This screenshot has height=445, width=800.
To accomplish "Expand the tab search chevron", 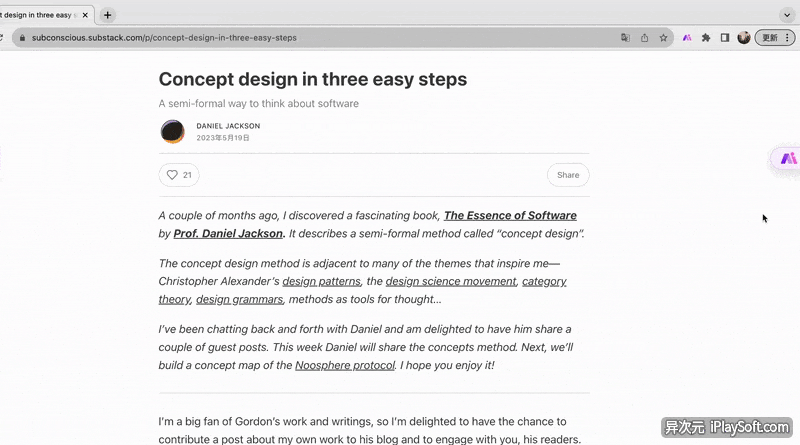I will [x=787, y=15].
